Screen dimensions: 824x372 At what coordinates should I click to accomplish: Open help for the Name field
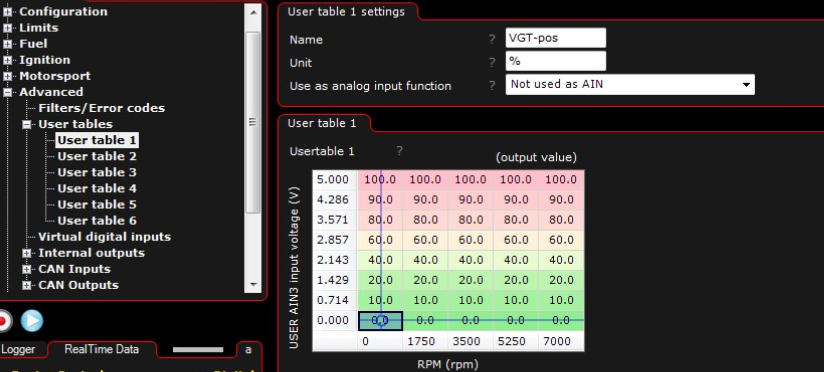coord(492,39)
